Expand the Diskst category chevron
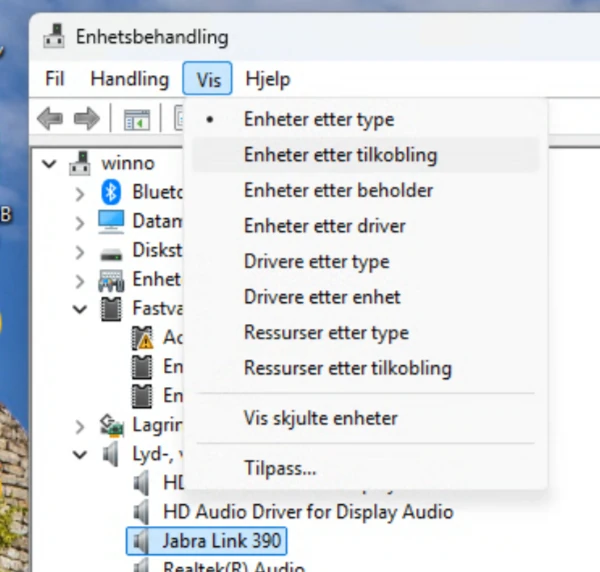The height and width of the screenshot is (572, 600). click(80, 253)
